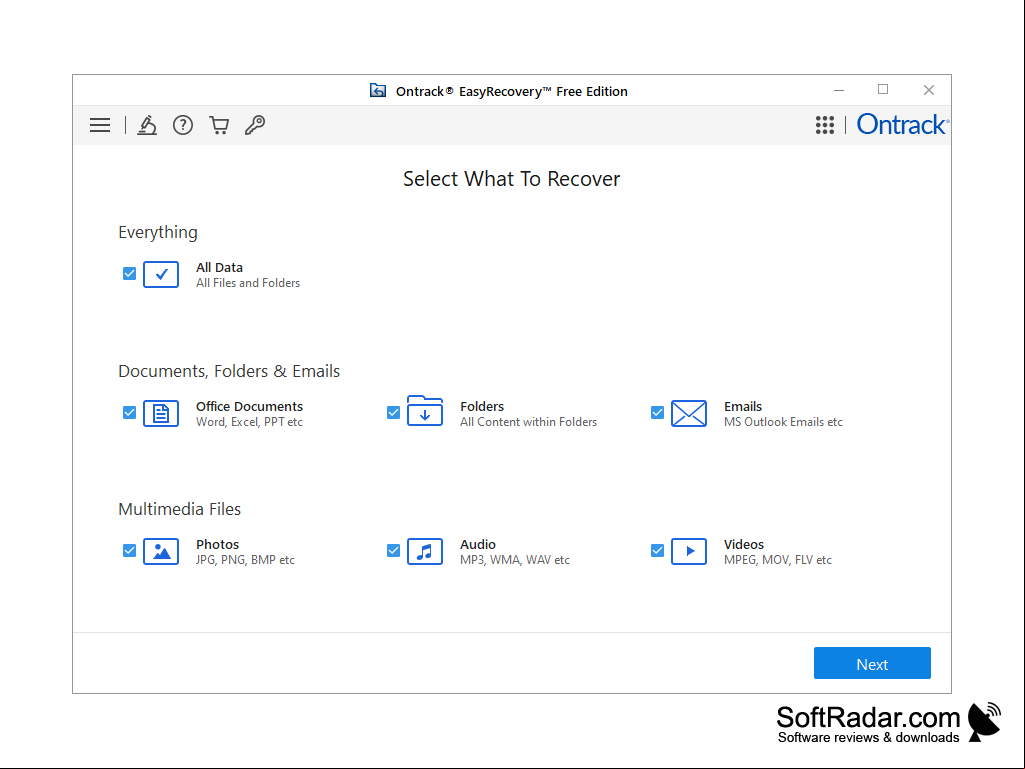Screen dimensions: 1025x769
Task: Click "All Content within Folders" description
Action: pos(529,422)
